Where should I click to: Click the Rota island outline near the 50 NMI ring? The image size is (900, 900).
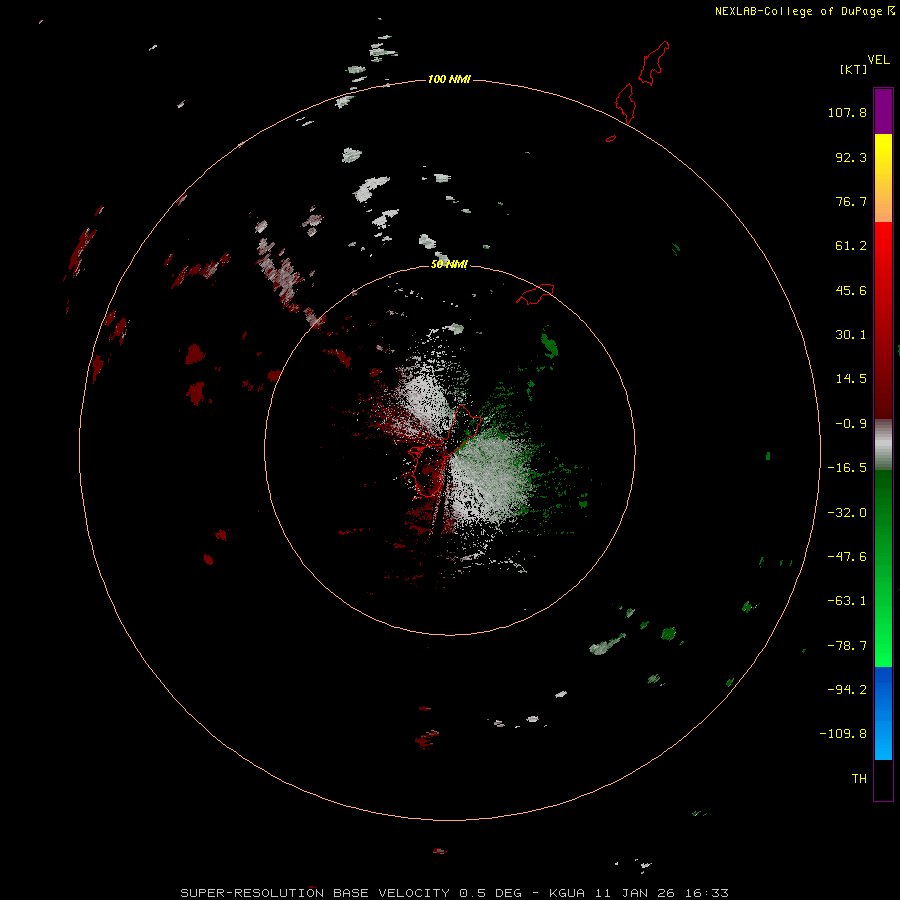click(535, 294)
